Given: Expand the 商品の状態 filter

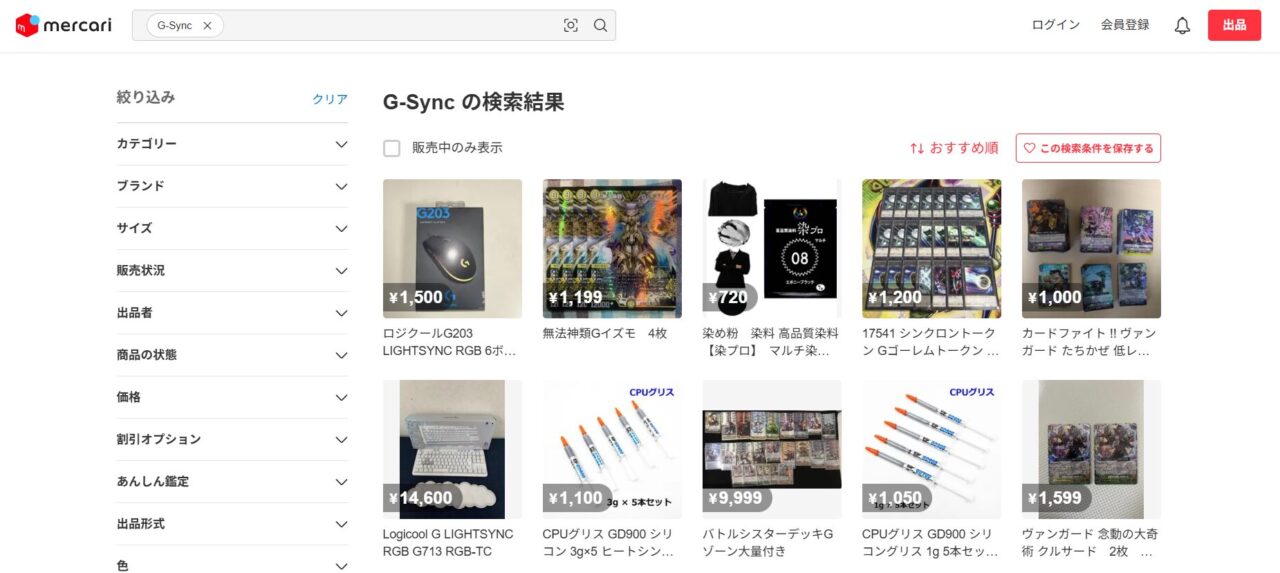Looking at the screenshot, I should point(232,355).
